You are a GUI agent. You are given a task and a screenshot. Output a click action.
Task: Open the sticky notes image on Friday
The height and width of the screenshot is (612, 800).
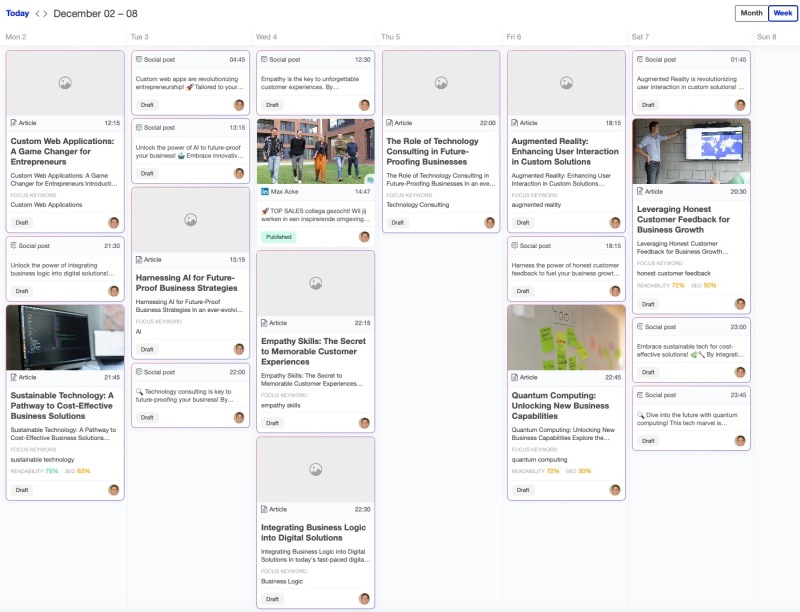[x=566, y=337]
